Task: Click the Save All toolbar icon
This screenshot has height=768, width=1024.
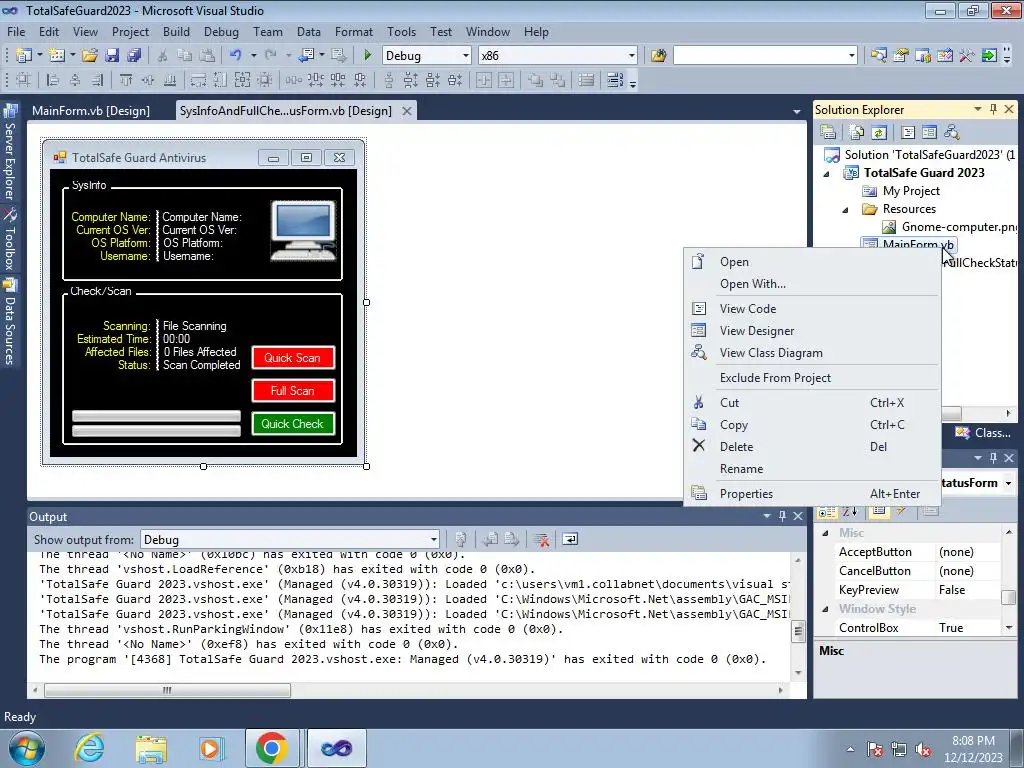Action: 134,56
